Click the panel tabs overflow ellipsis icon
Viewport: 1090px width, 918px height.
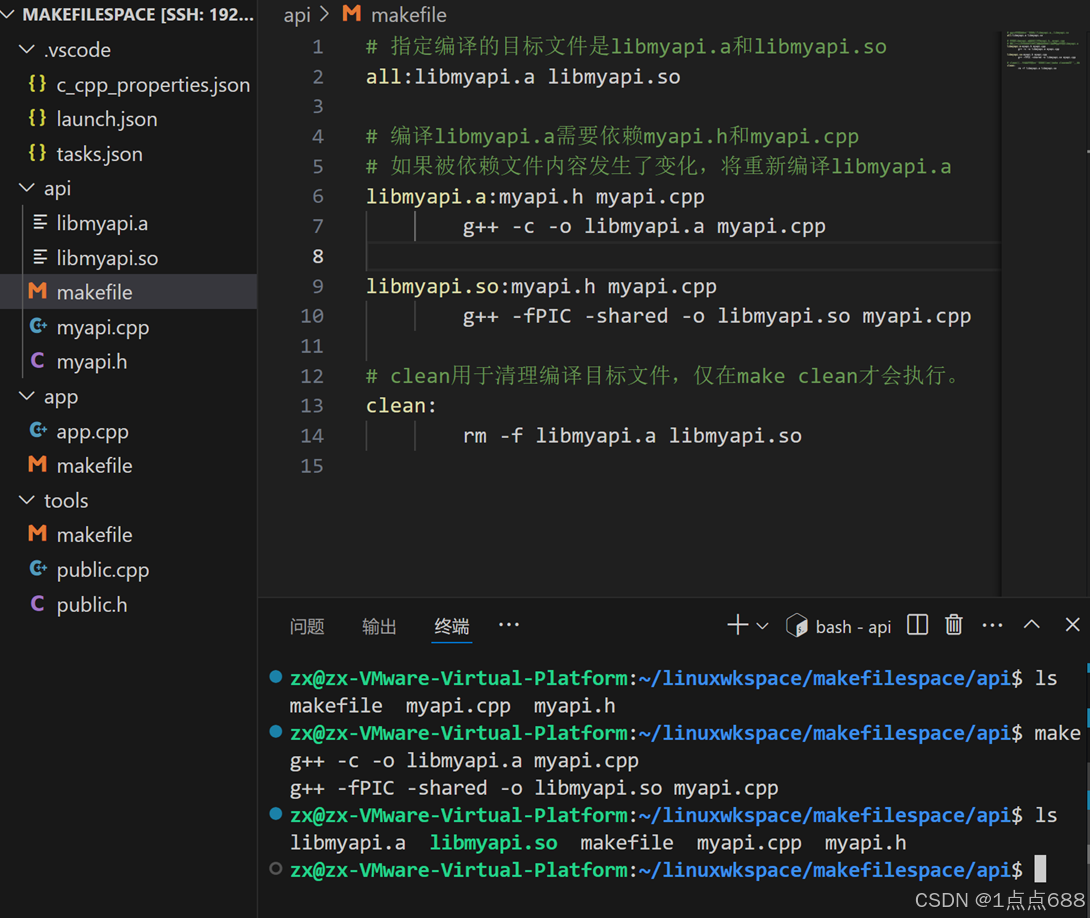point(508,624)
